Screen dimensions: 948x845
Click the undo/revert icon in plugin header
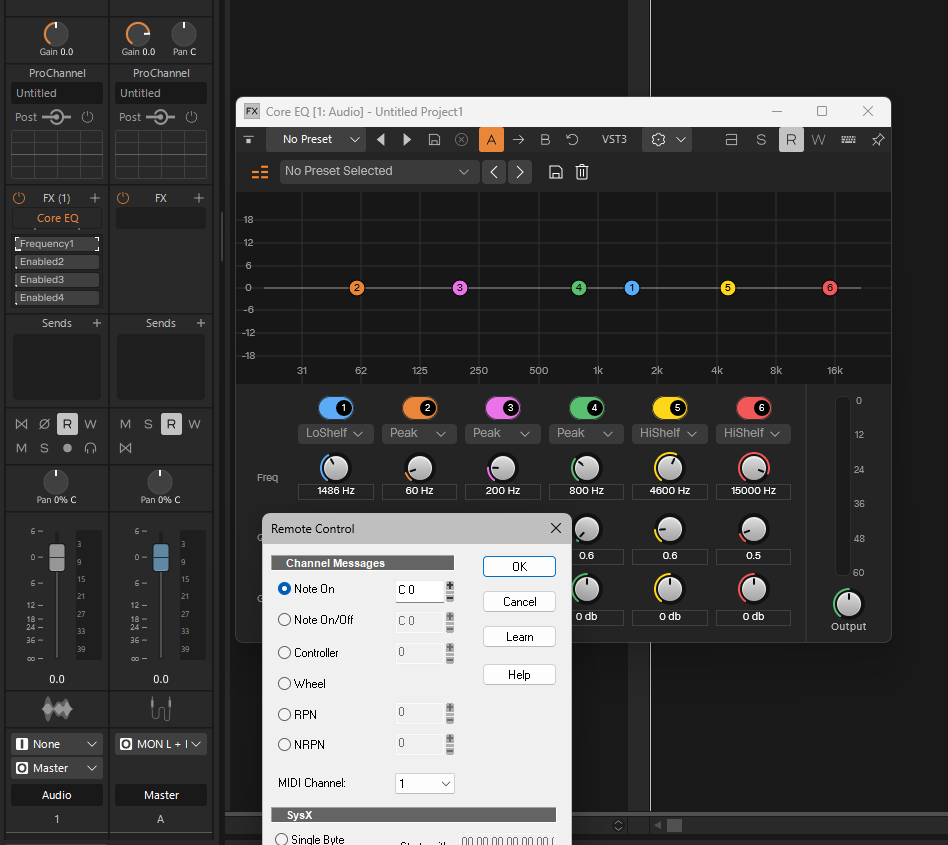(x=572, y=140)
